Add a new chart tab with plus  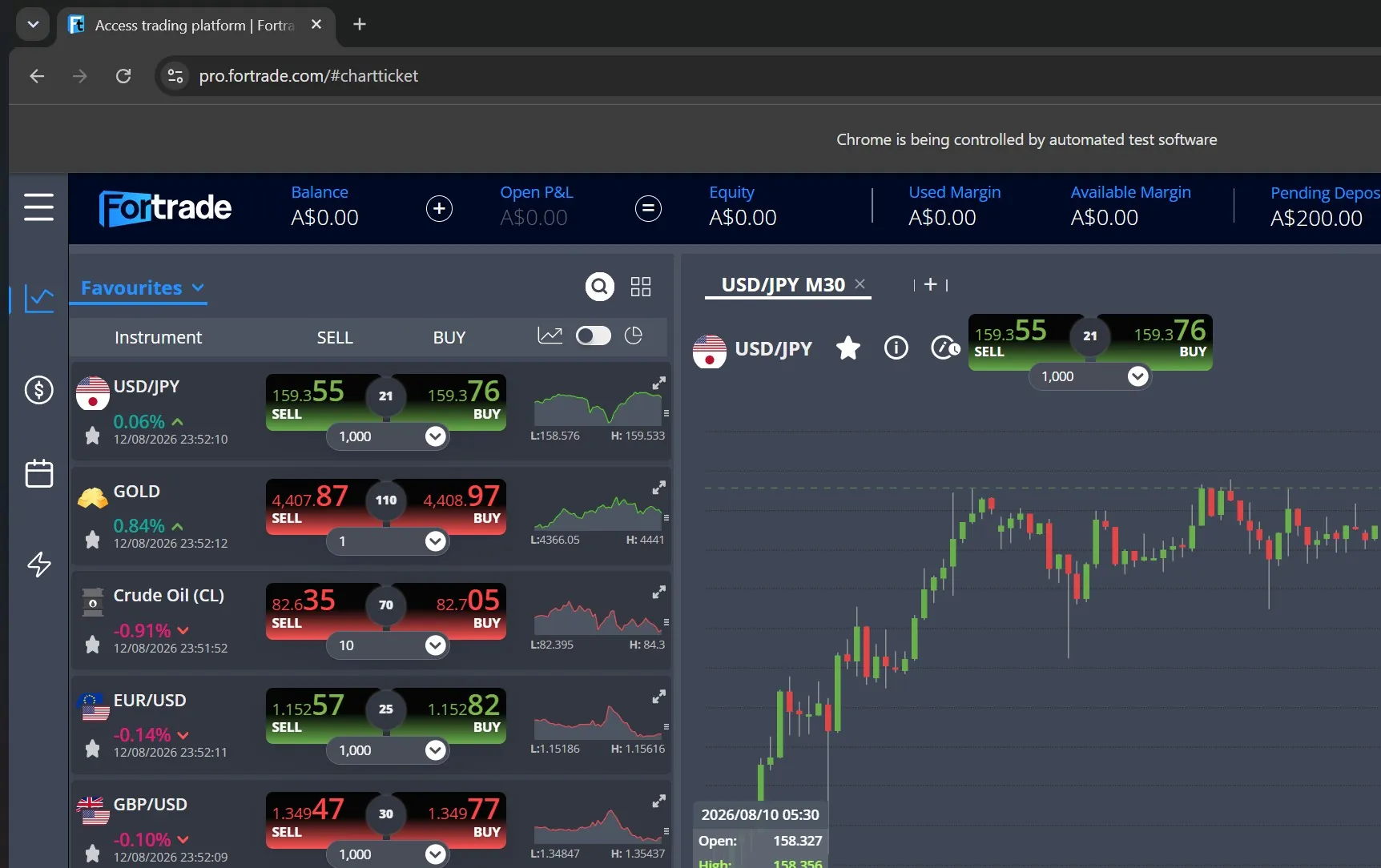(x=930, y=284)
